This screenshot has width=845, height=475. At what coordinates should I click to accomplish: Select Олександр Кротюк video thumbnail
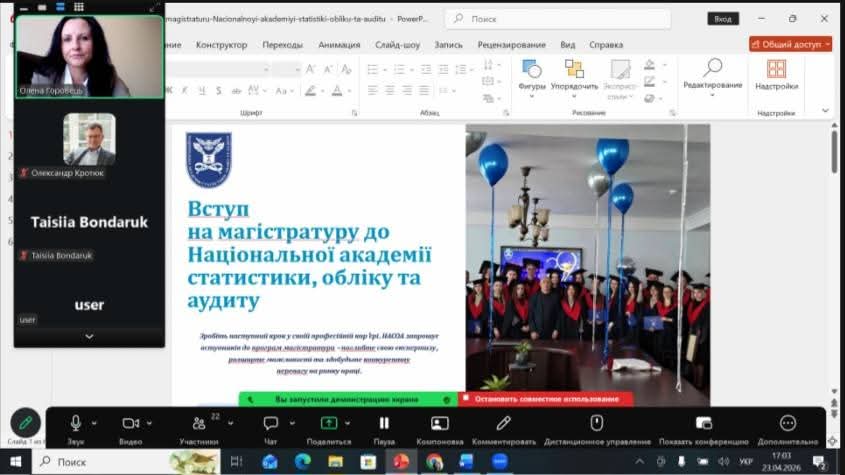tap(89, 139)
